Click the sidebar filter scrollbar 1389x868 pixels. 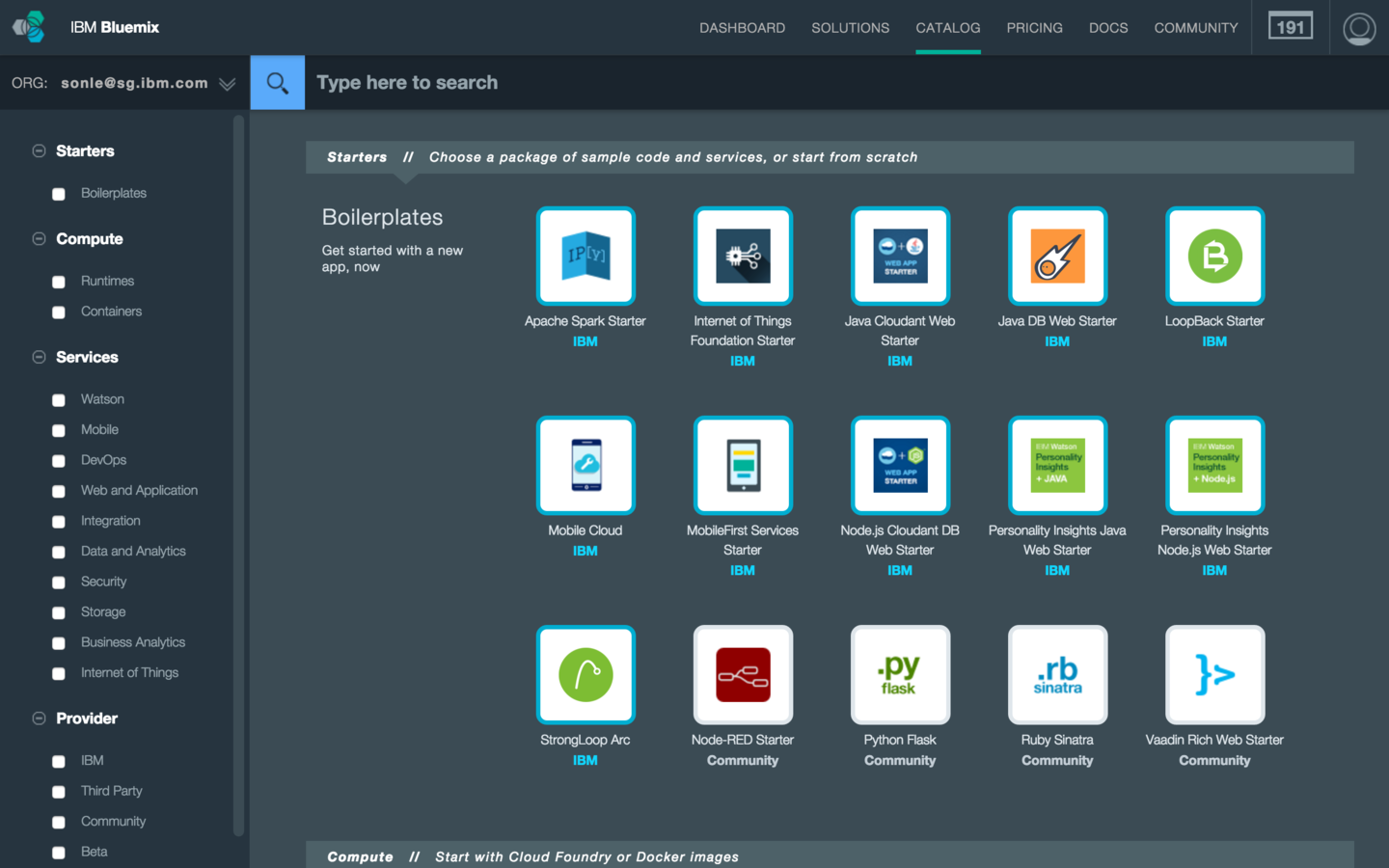[x=238, y=475]
